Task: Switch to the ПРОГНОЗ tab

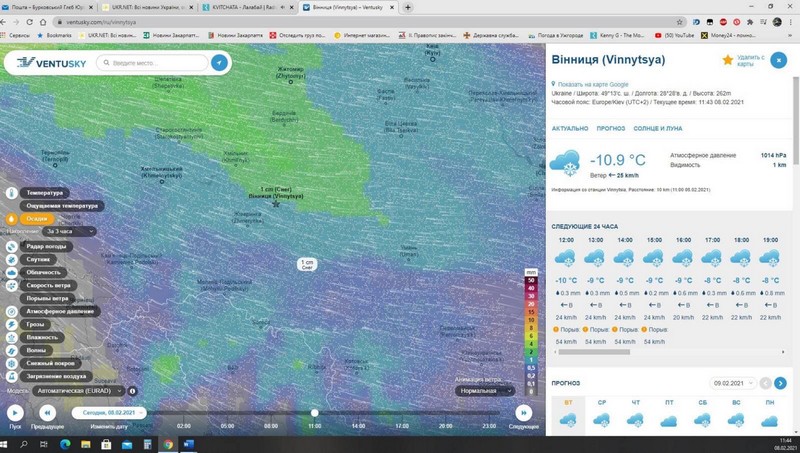Action: (x=611, y=129)
